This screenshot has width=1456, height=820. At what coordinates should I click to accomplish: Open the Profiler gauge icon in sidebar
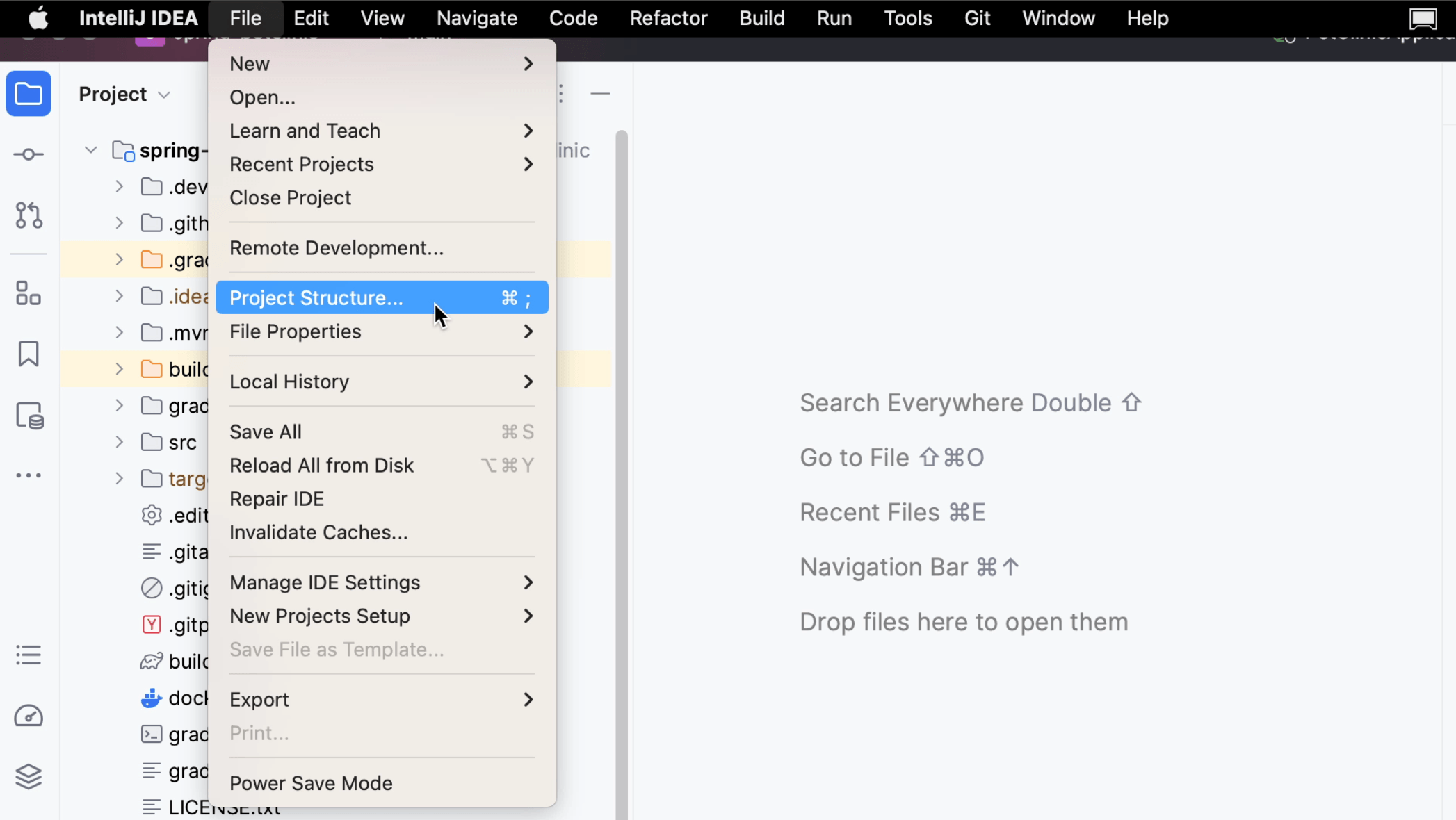(x=29, y=716)
